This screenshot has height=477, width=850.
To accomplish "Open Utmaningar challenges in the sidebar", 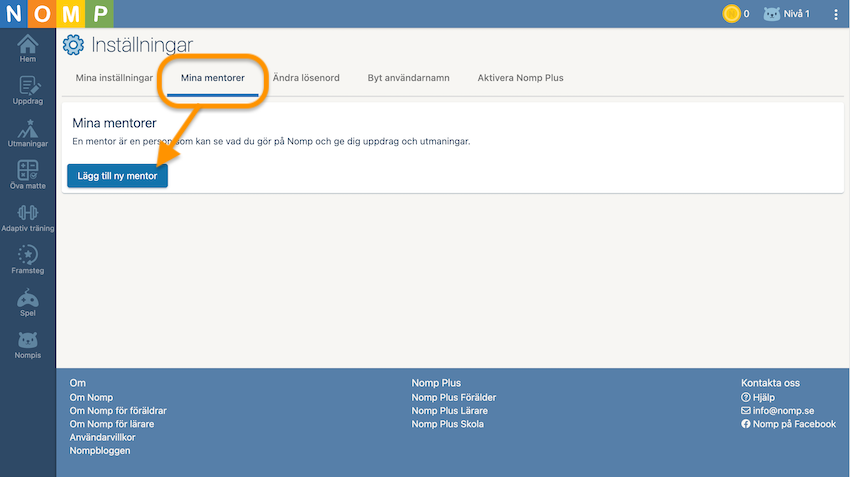I will click(28, 133).
